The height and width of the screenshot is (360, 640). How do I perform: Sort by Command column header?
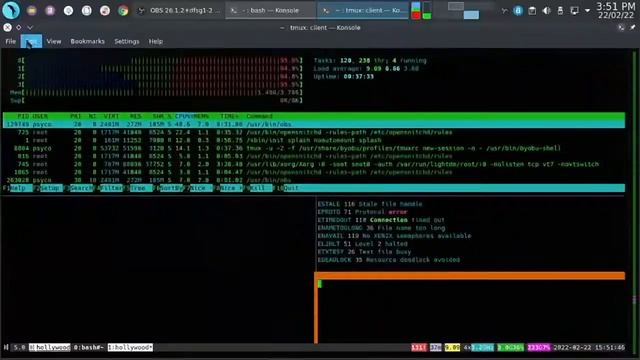(259, 116)
